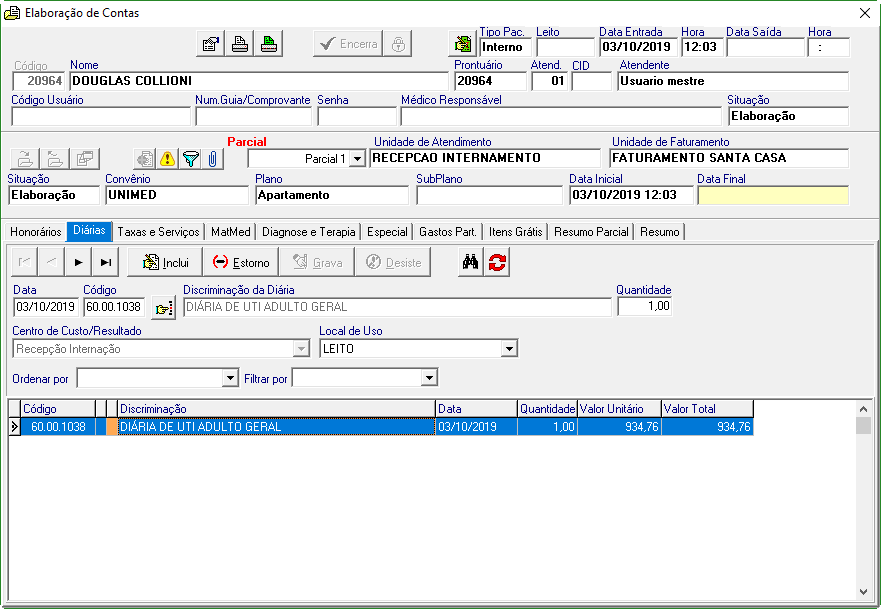Click the copy windows icon in partial toolbar
The width and height of the screenshot is (881, 609).
[x=85, y=159]
